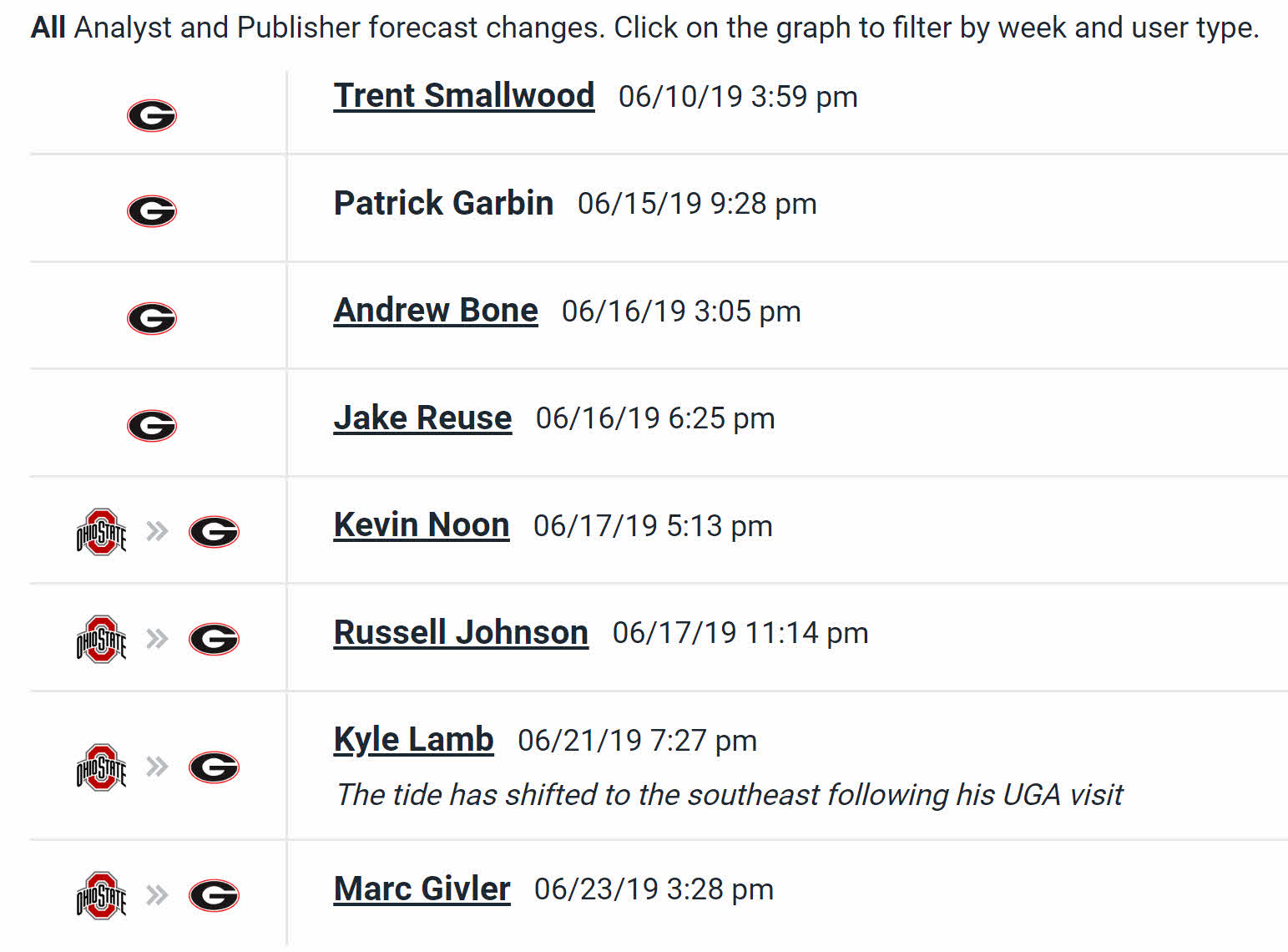Image resolution: width=1288 pixels, height=952 pixels.
Task: Open Kyle Lamb's profile link
Action: coord(414,740)
